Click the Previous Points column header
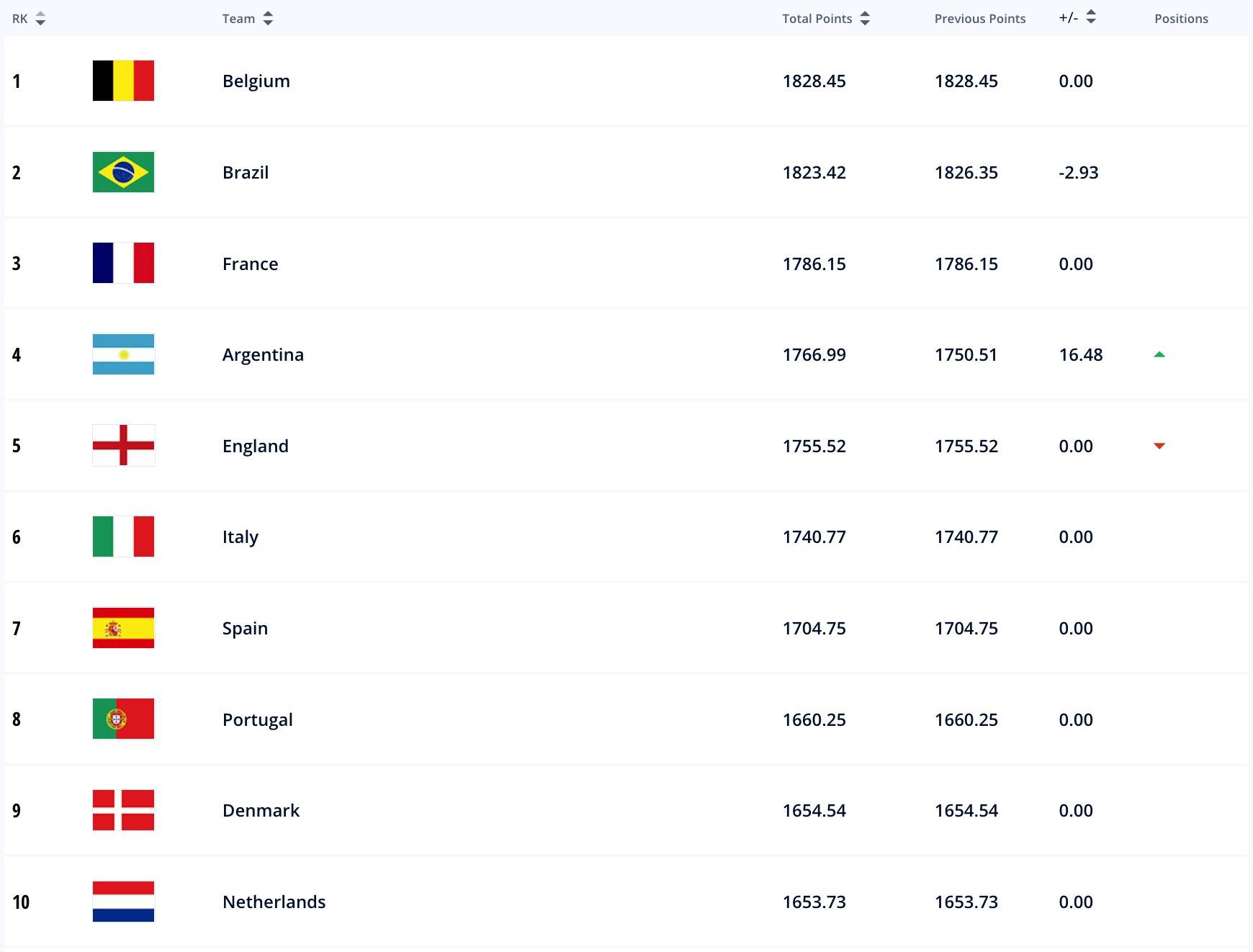Image resolution: width=1253 pixels, height=952 pixels. [979, 19]
